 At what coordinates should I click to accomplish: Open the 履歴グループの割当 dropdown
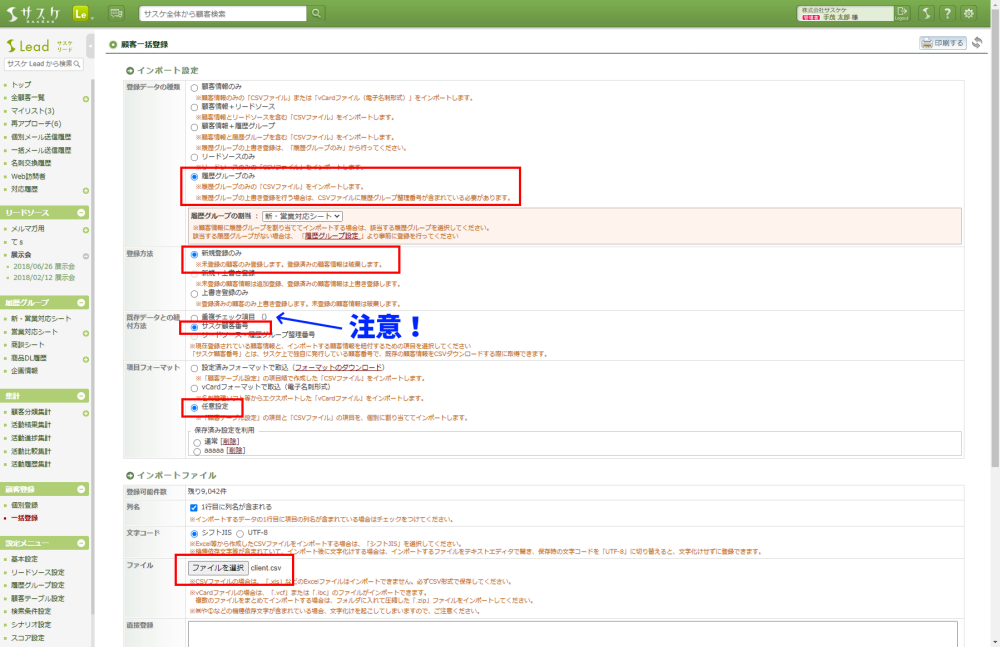pos(303,215)
